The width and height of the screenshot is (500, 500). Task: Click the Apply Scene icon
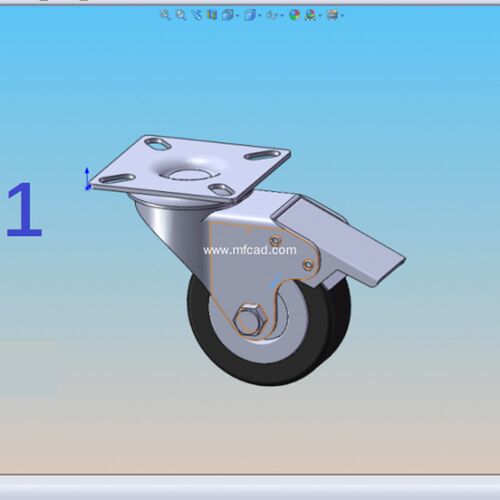311,15
